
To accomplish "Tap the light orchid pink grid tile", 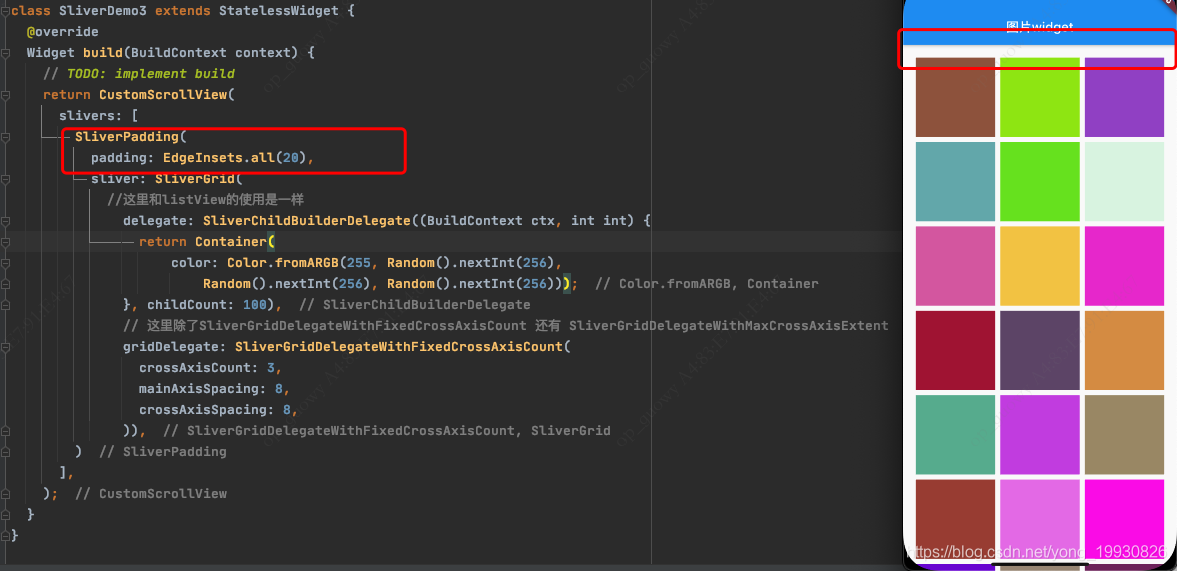I will tap(1040, 519).
